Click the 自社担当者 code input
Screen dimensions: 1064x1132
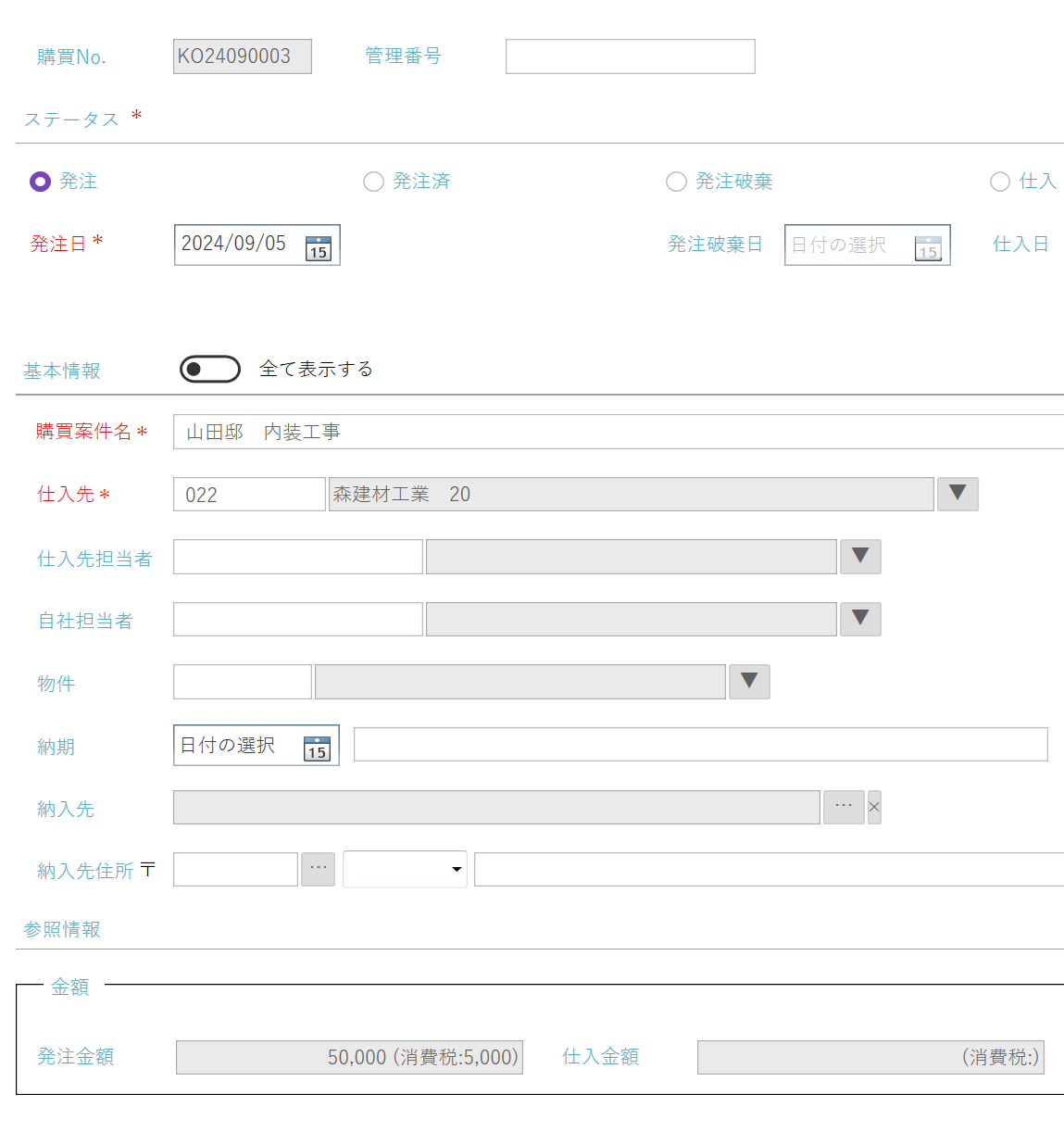(x=298, y=619)
